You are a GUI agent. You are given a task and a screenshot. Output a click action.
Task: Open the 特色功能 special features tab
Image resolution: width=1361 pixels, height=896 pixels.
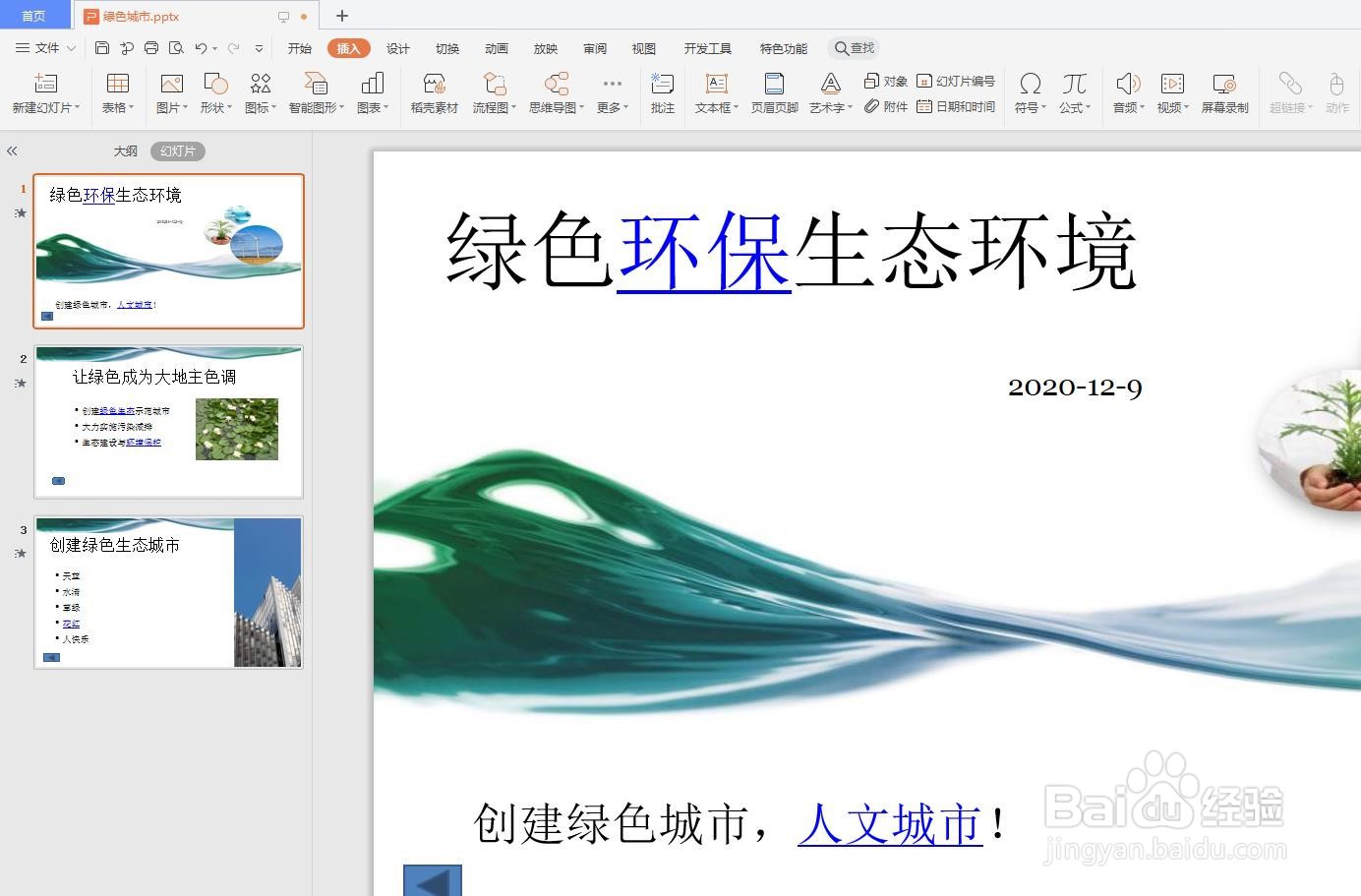point(784,48)
